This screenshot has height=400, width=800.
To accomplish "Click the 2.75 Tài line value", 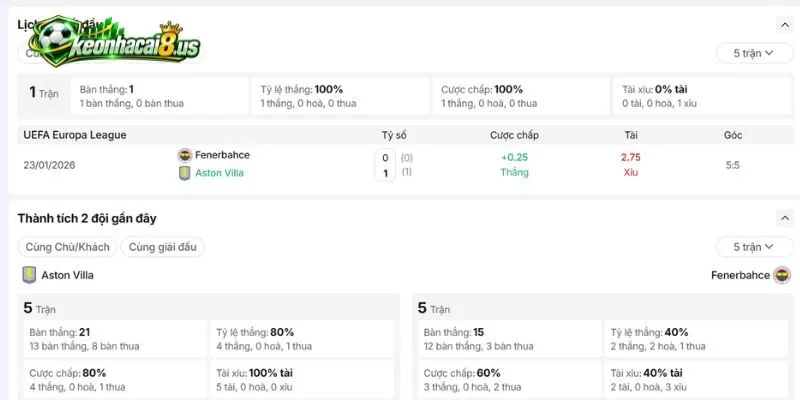I will 631,157.
